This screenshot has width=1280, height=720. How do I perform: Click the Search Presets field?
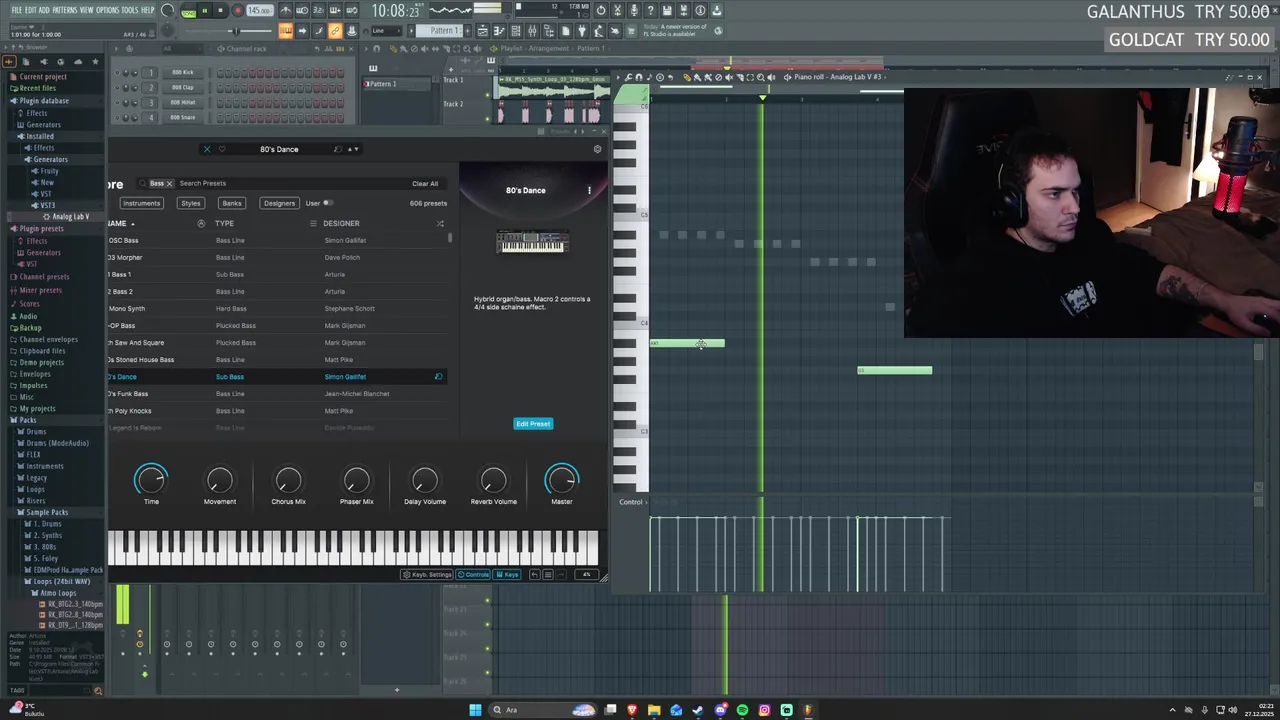pyautogui.click(x=290, y=183)
